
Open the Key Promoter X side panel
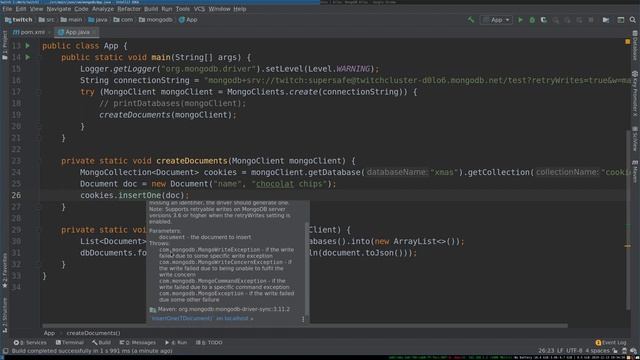coord(635,94)
